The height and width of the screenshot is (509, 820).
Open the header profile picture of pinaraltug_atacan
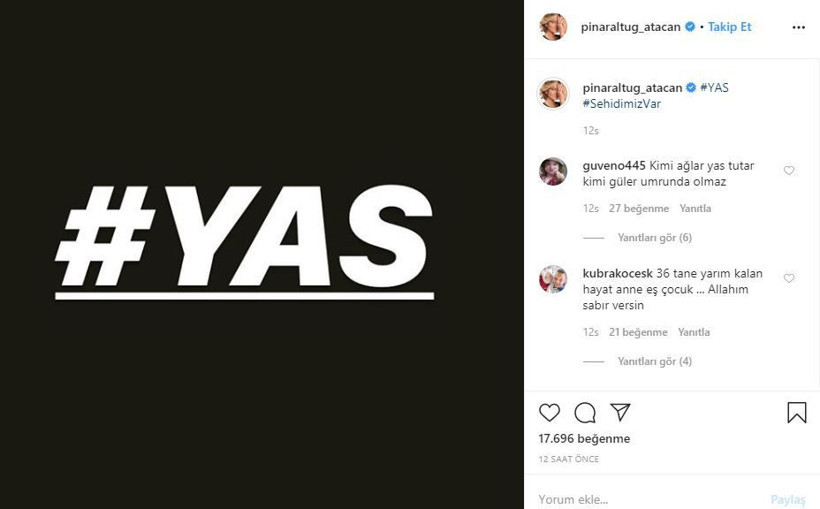tap(553, 27)
